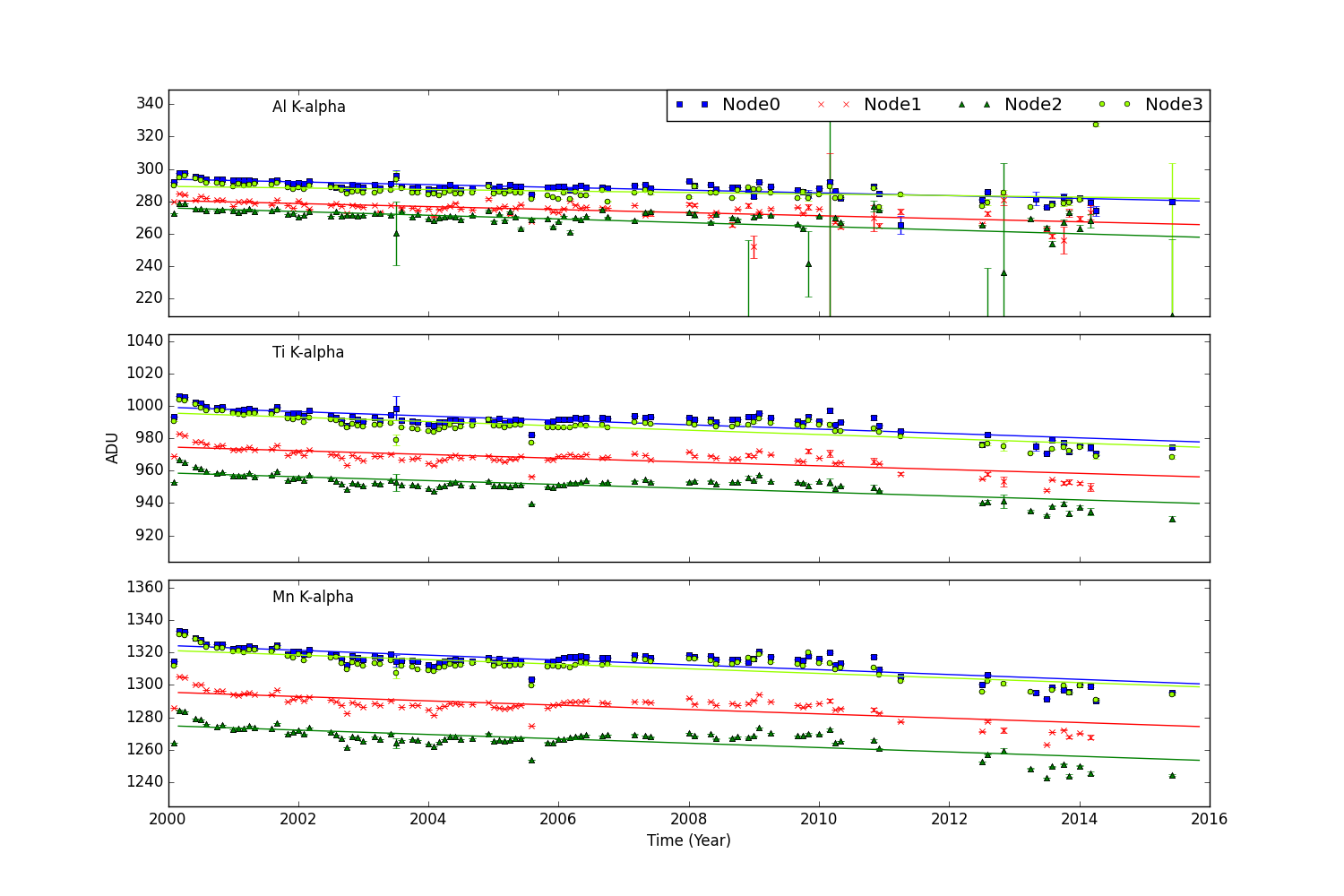The height and width of the screenshot is (896, 1344).
Task: Select the Node3 outlier point near 328 ADU
Action: tap(1095, 124)
